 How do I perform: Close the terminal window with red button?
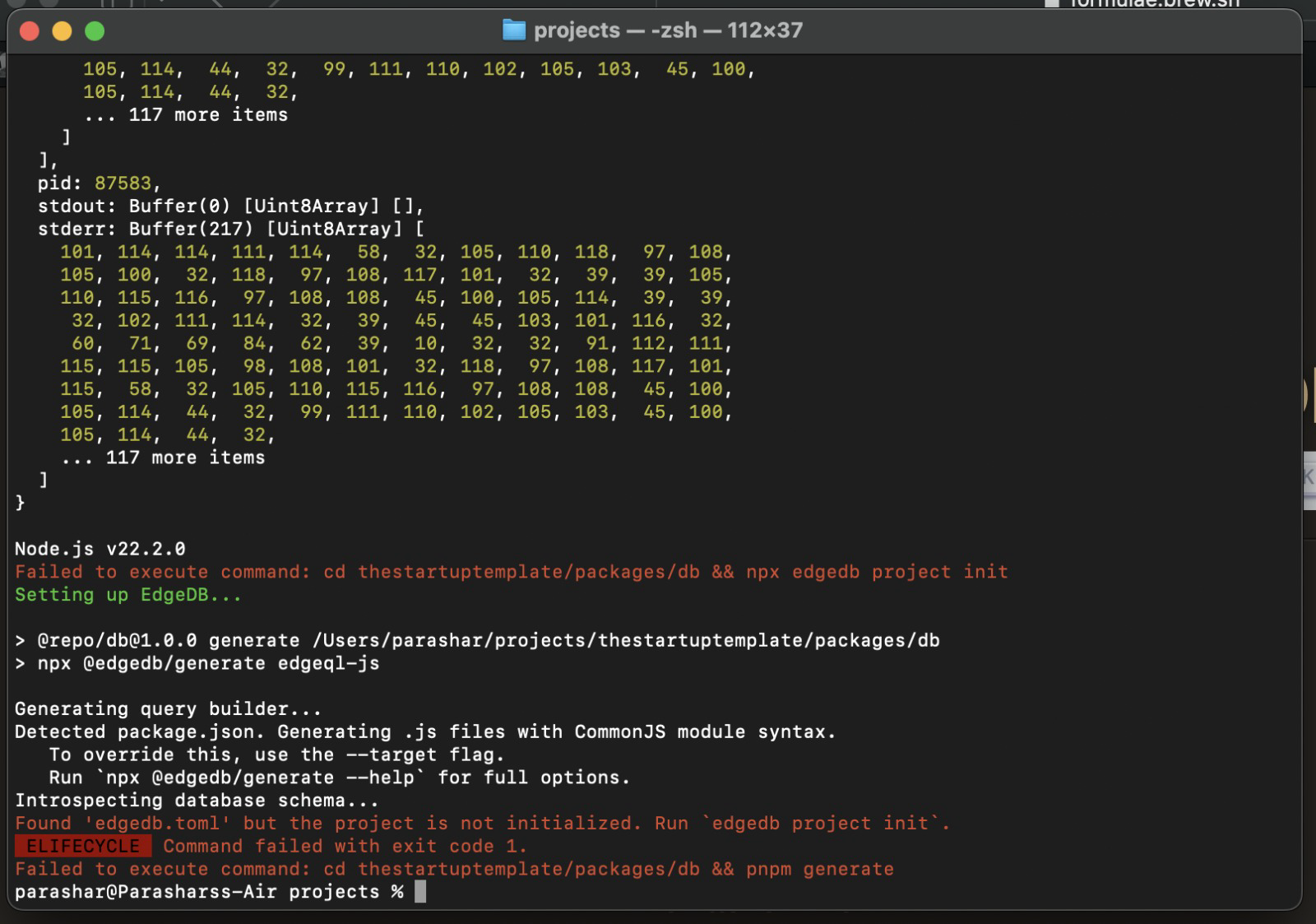click(30, 31)
